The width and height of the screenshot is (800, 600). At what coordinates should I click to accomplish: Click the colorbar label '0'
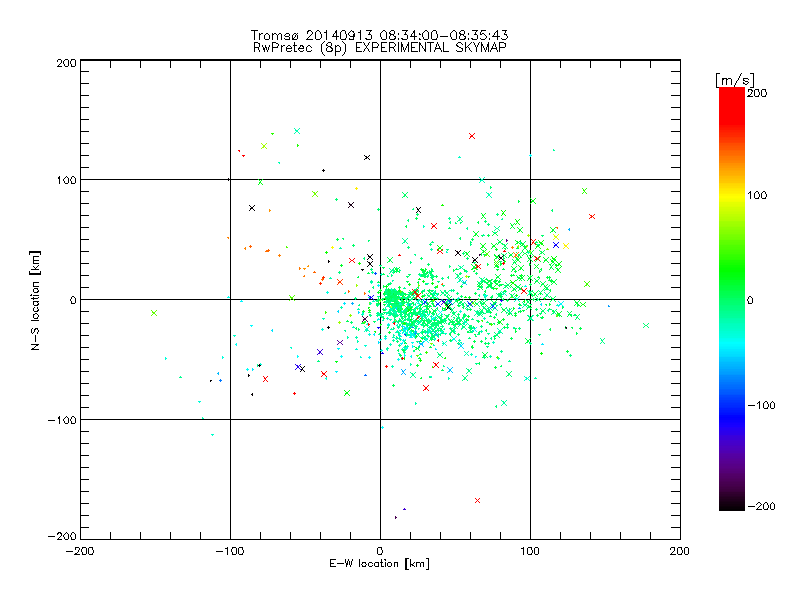(750, 300)
